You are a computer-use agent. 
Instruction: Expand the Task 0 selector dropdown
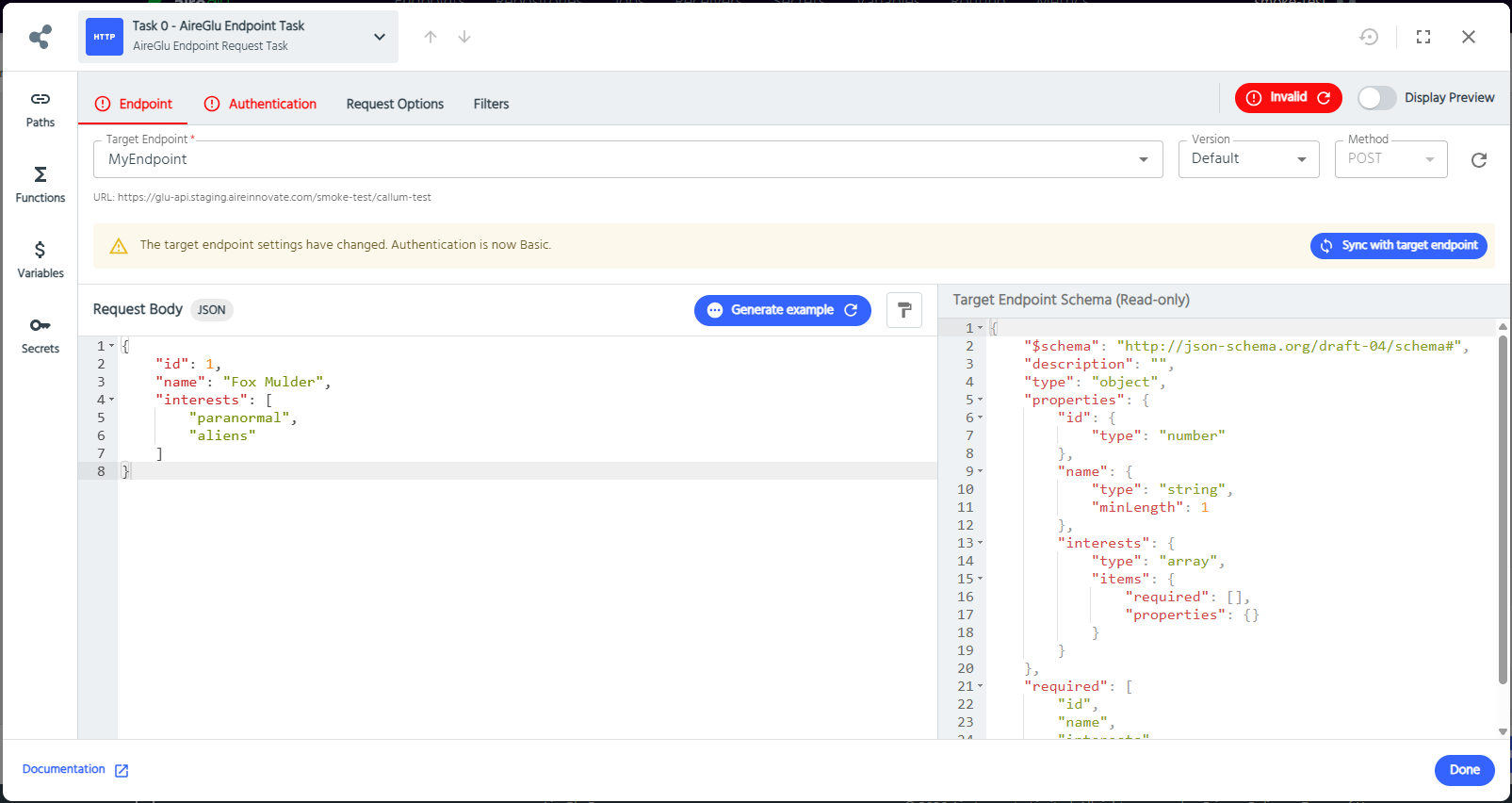coord(380,37)
